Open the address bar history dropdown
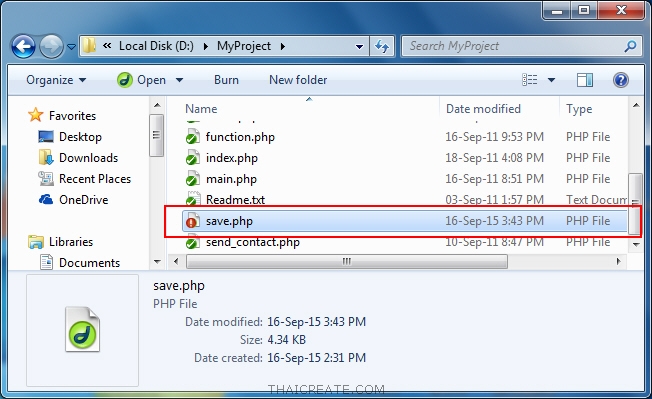This screenshot has width=652, height=399. [360, 46]
